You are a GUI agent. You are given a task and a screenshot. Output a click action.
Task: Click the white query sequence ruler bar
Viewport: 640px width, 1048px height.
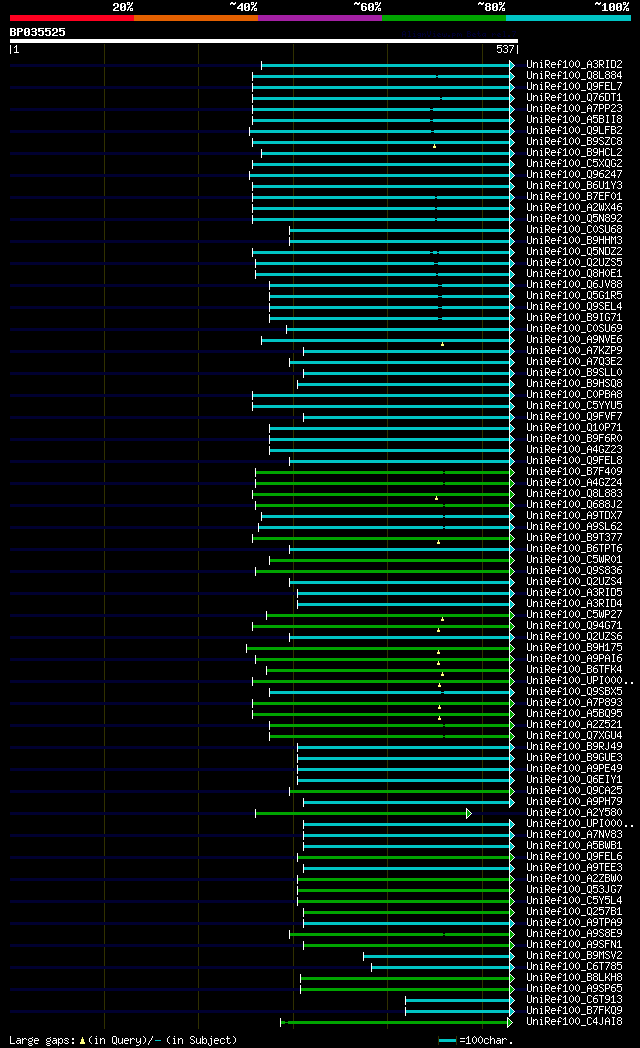click(x=264, y=41)
